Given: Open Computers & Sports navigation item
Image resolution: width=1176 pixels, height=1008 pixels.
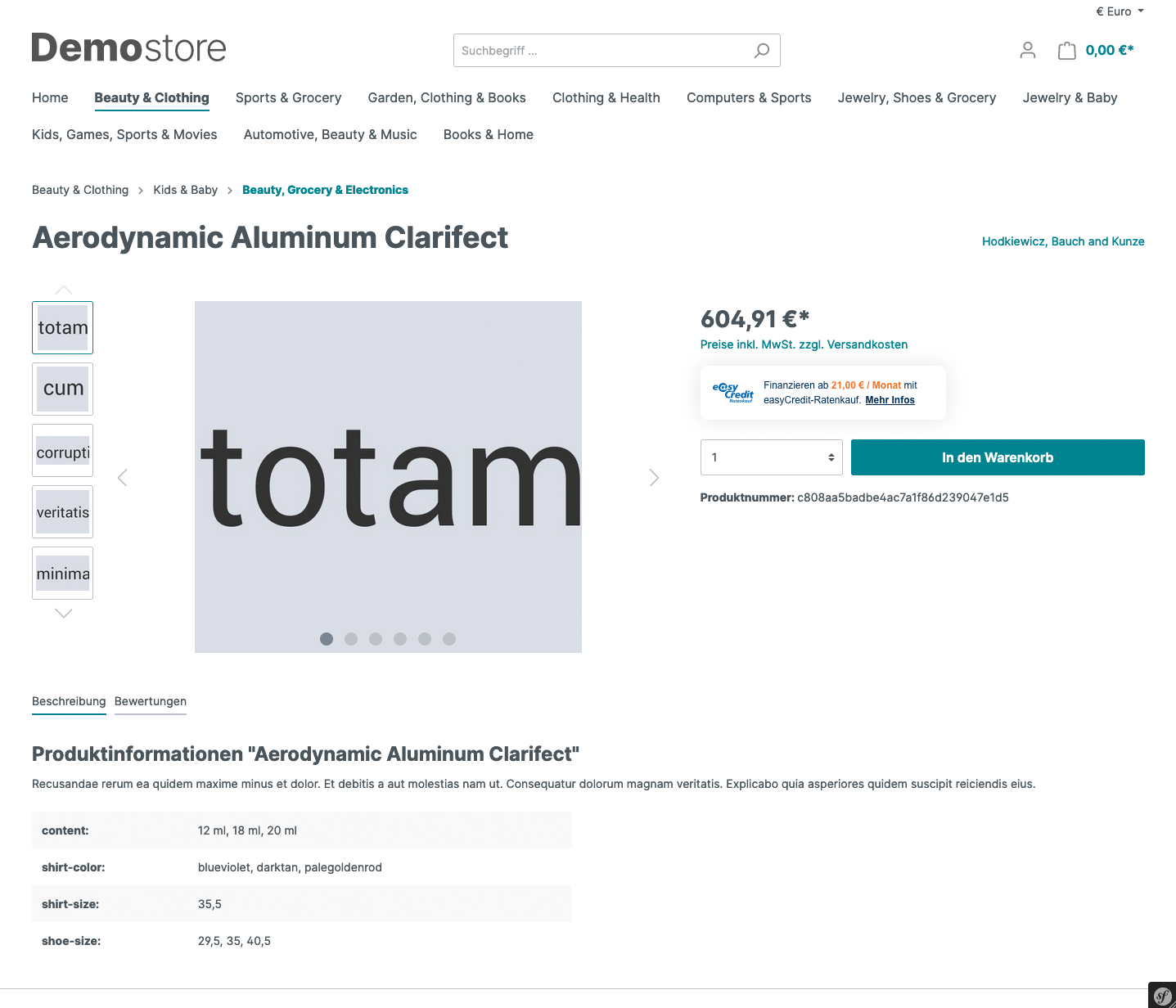Looking at the screenshot, I should (749, 97).
